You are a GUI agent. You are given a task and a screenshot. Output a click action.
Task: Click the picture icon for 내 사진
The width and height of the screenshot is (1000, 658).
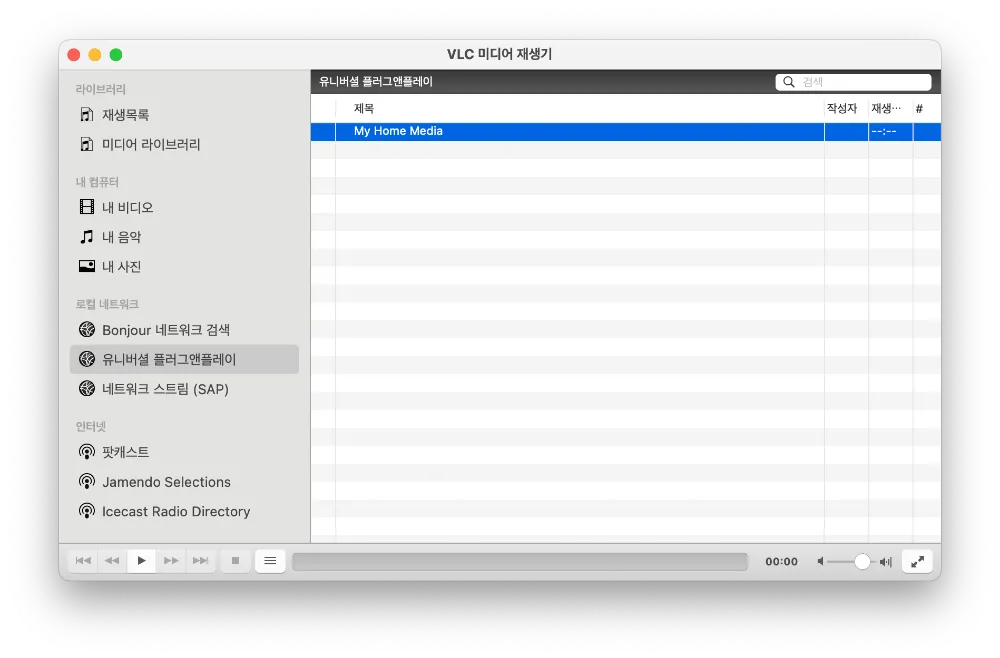(87, 266)
